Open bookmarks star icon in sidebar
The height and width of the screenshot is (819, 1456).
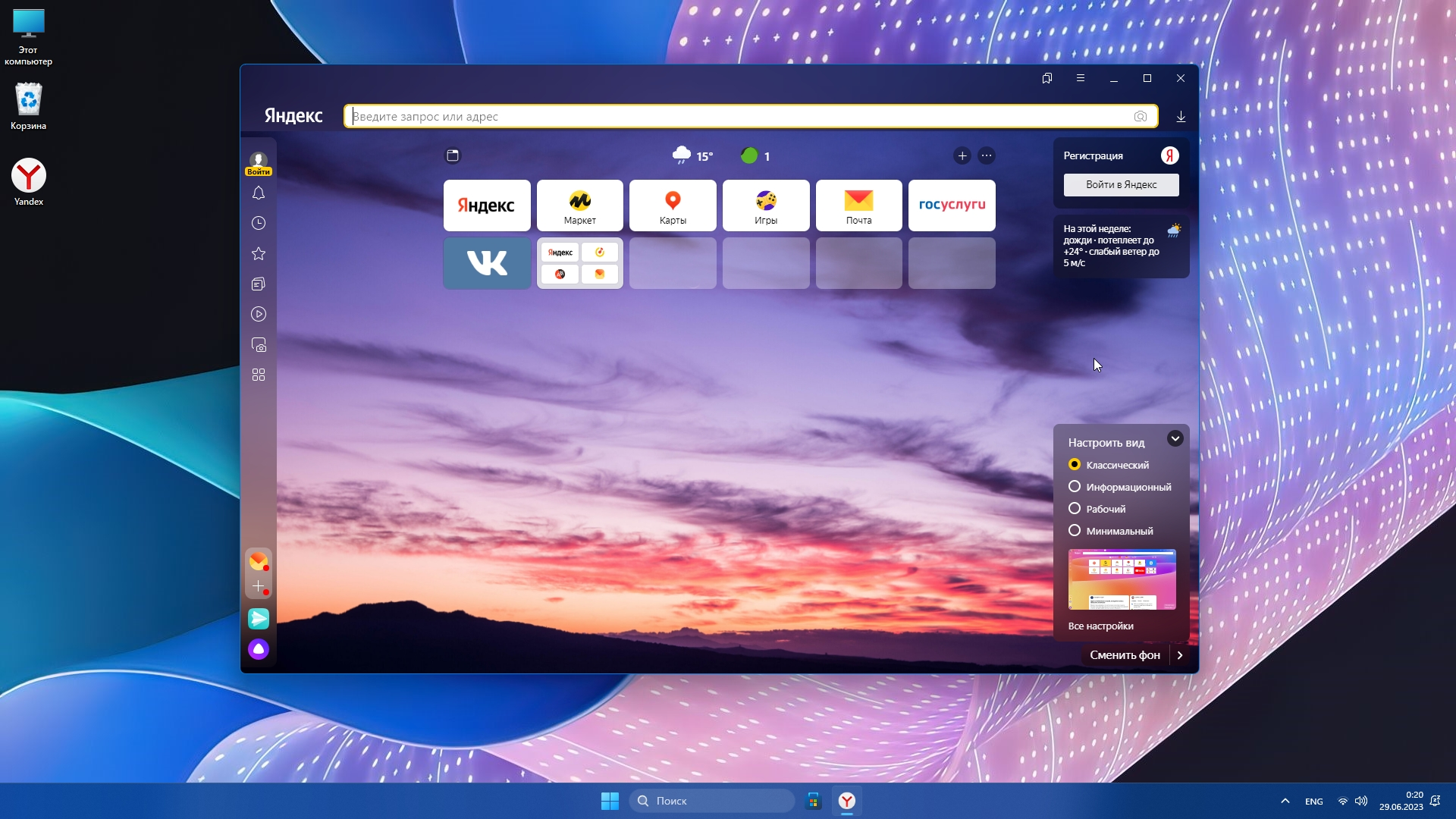coord(259,253)
